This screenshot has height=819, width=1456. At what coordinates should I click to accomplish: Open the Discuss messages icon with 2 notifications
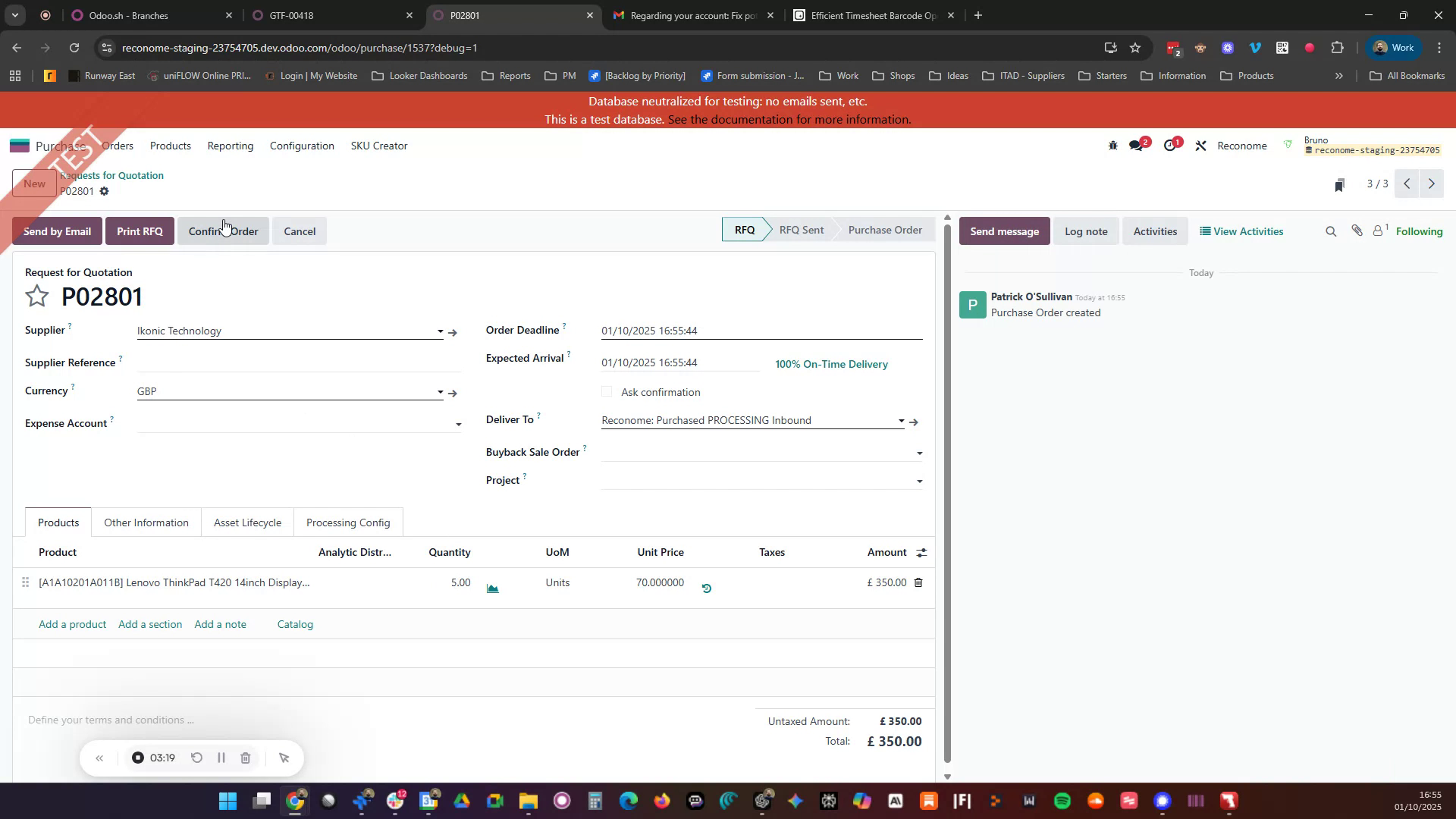coord(1137,145)
